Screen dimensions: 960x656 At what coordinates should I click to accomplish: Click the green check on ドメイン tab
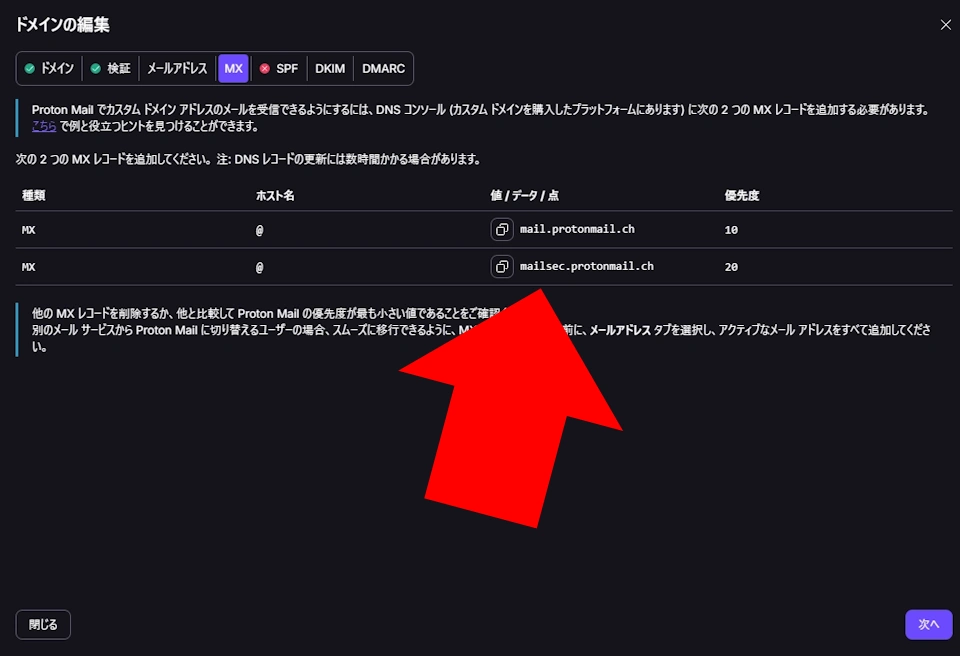point(31,69)
